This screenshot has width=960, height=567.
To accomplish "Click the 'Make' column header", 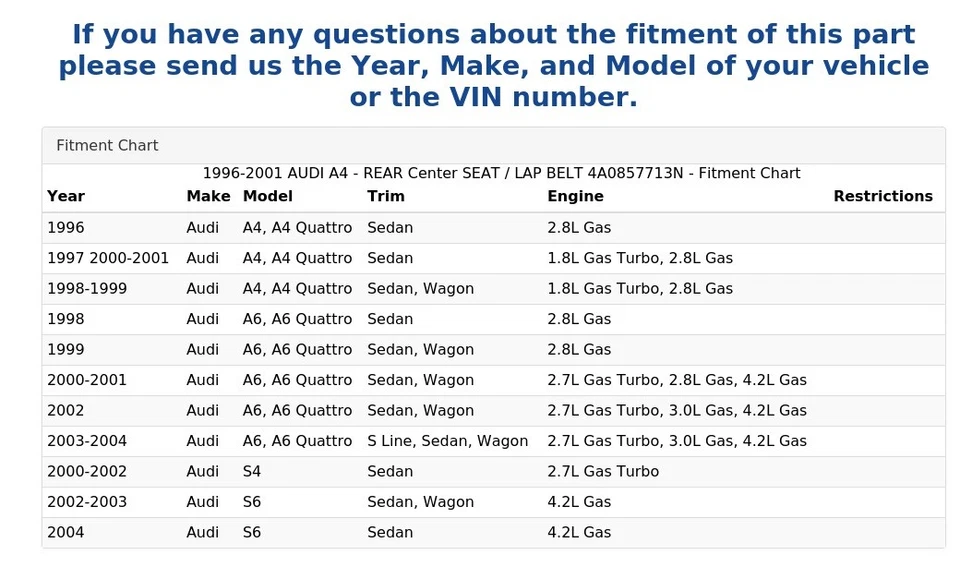I will 208,196.
